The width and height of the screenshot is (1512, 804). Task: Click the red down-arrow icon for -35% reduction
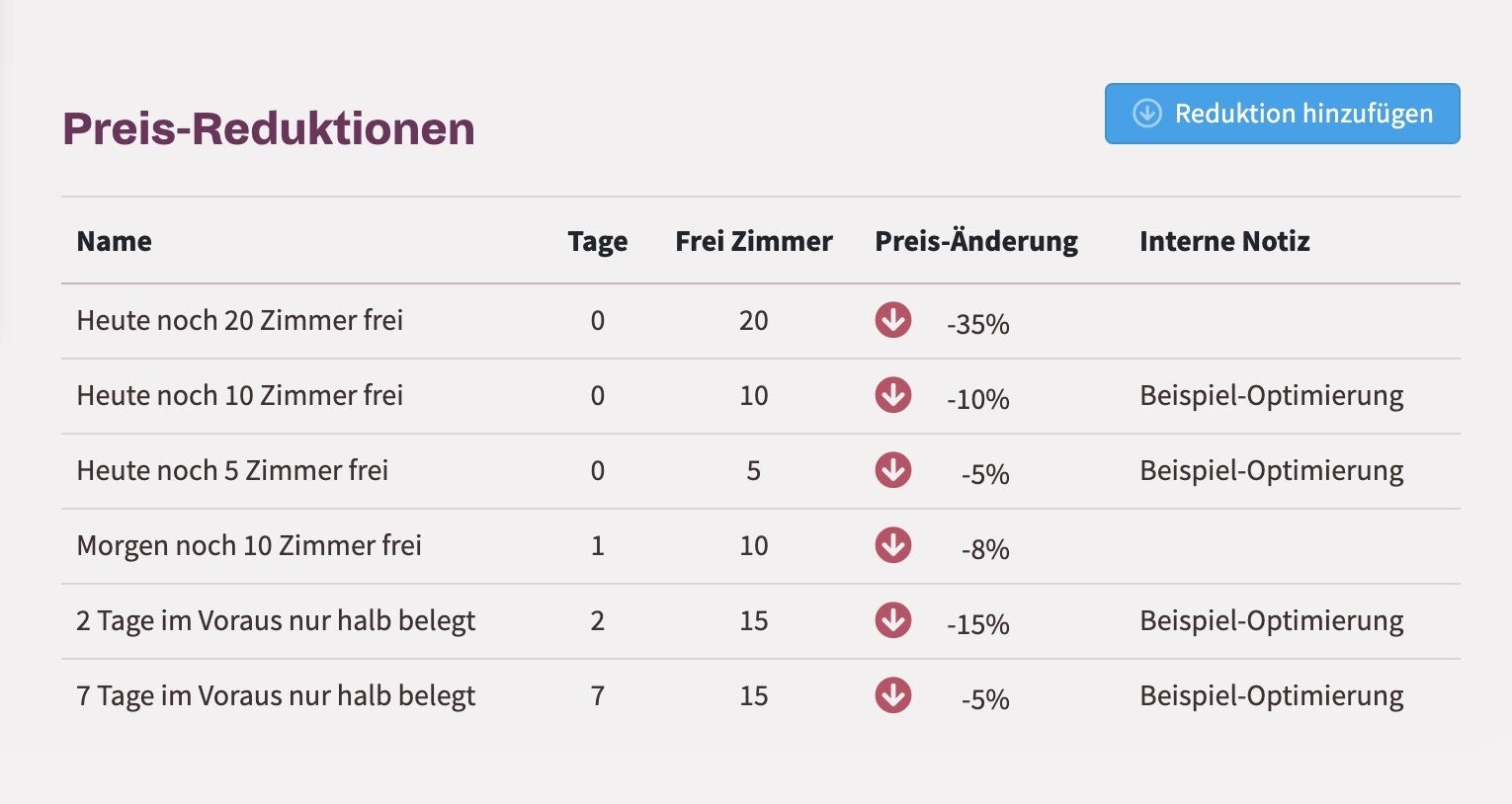click(892, 320)
